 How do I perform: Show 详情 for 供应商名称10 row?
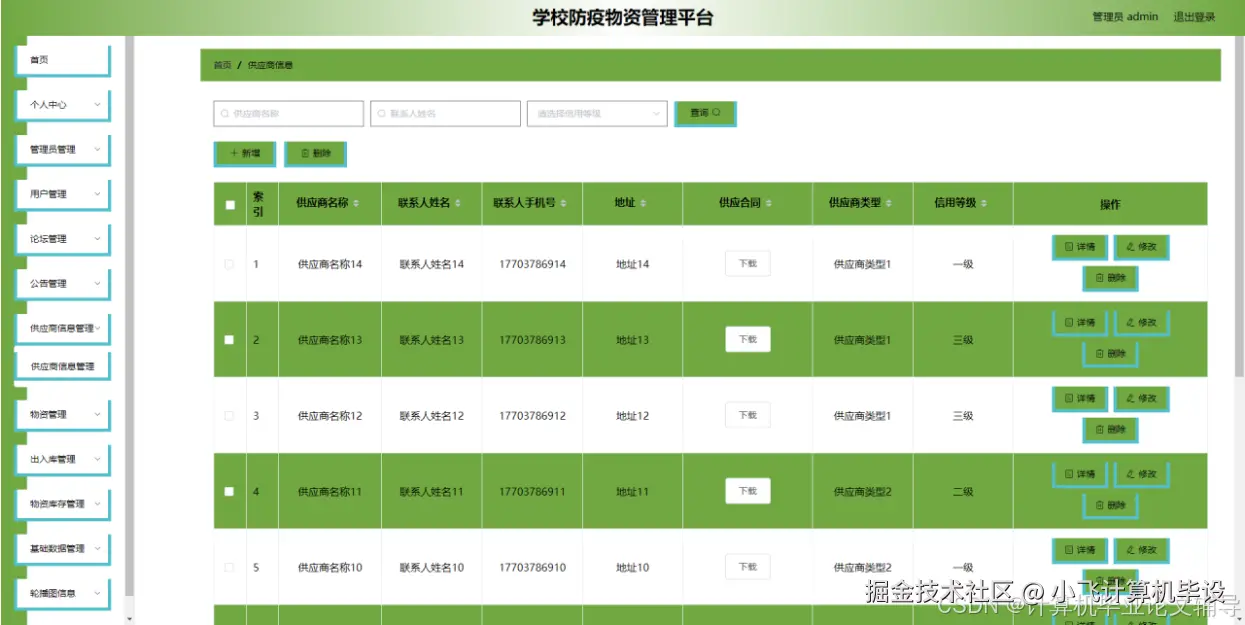[1080, 551]
